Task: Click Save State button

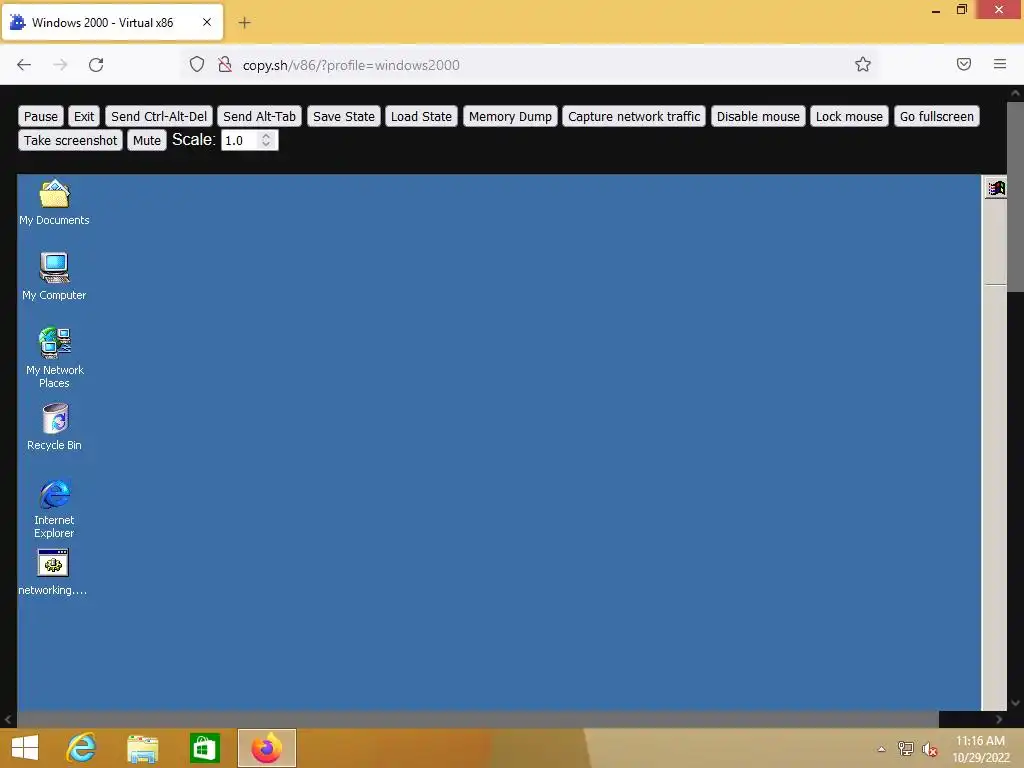Action: [x=344, y=116]
